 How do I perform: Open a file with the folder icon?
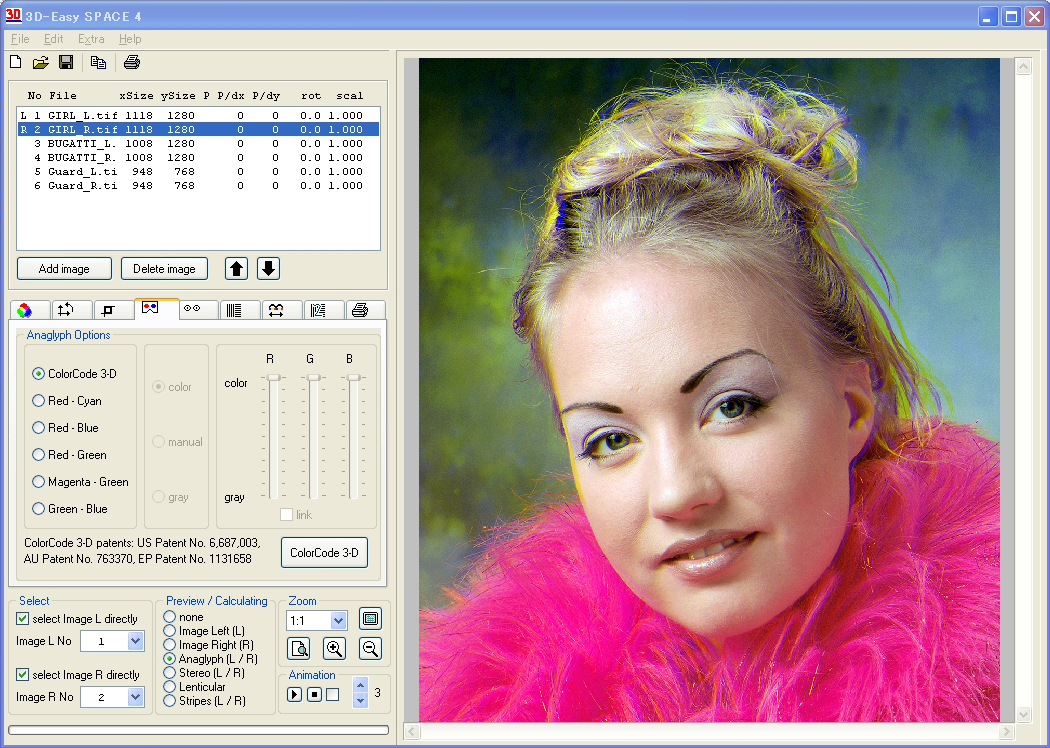(x=41, y=63)
